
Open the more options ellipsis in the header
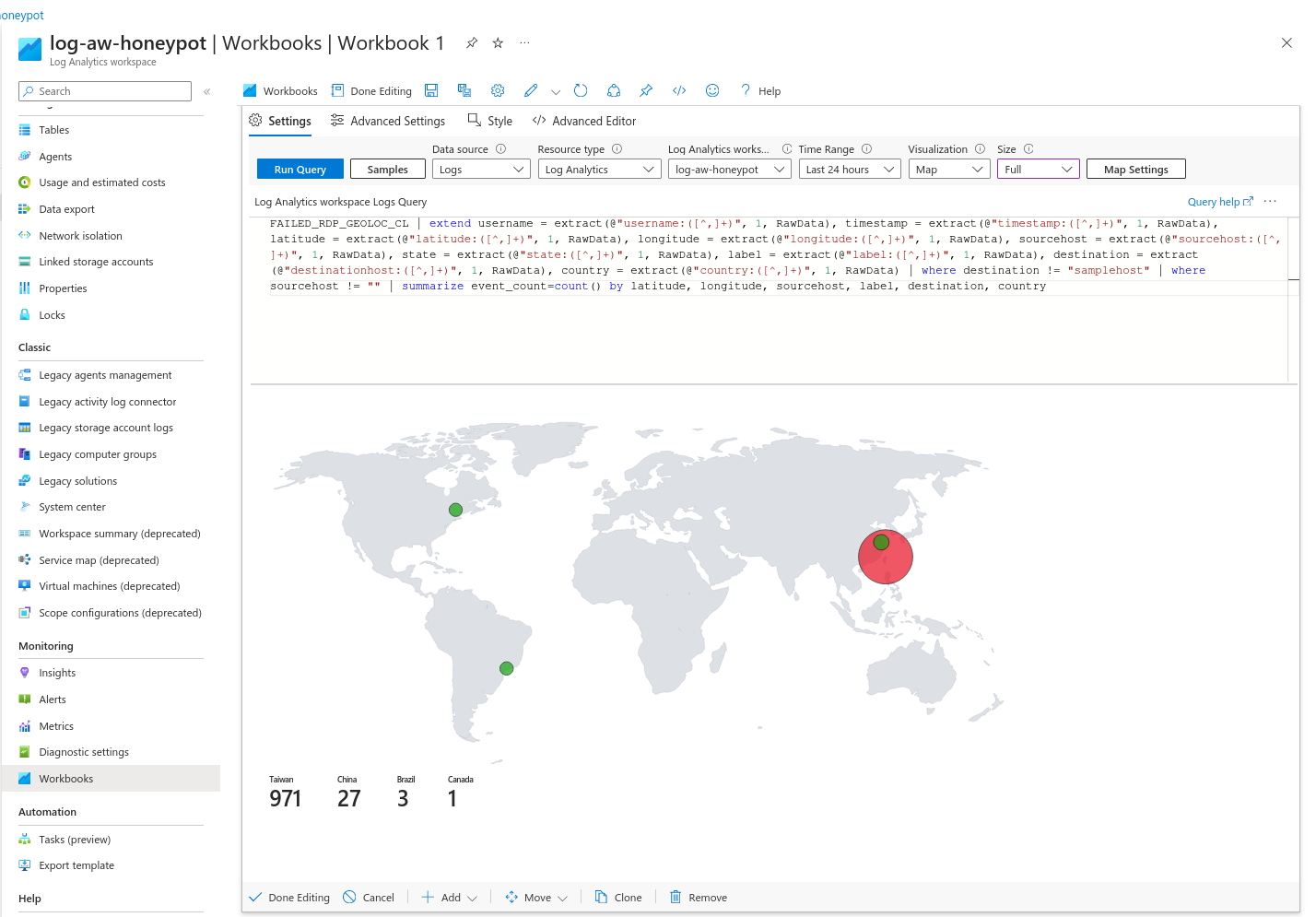524,42
